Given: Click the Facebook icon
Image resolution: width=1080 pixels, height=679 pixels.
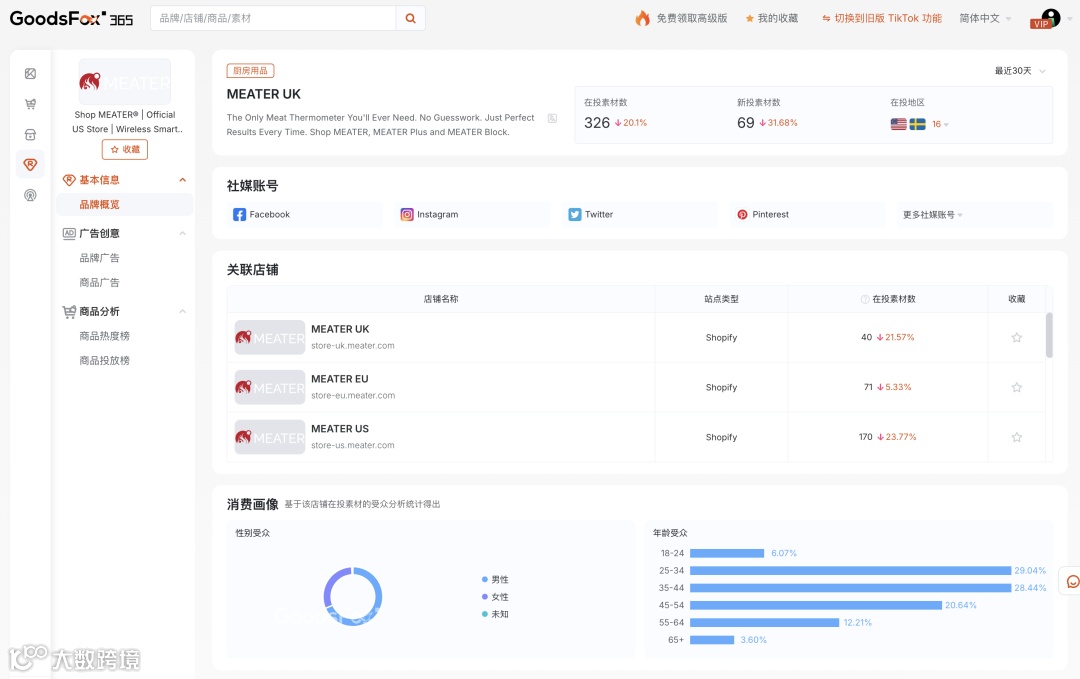Looking at the screenshot, I should tap(240, 215).
